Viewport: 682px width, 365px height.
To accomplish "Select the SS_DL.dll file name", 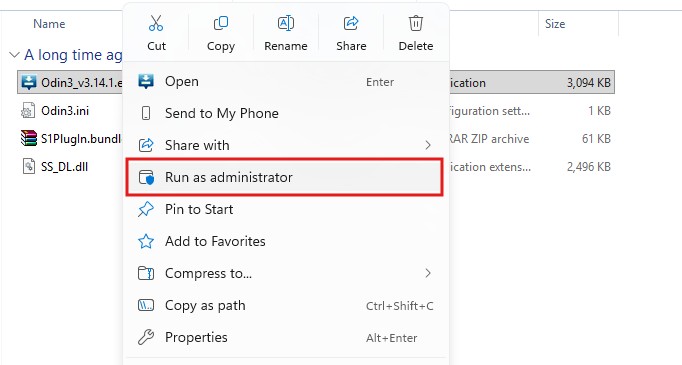I will coord(64,167).
